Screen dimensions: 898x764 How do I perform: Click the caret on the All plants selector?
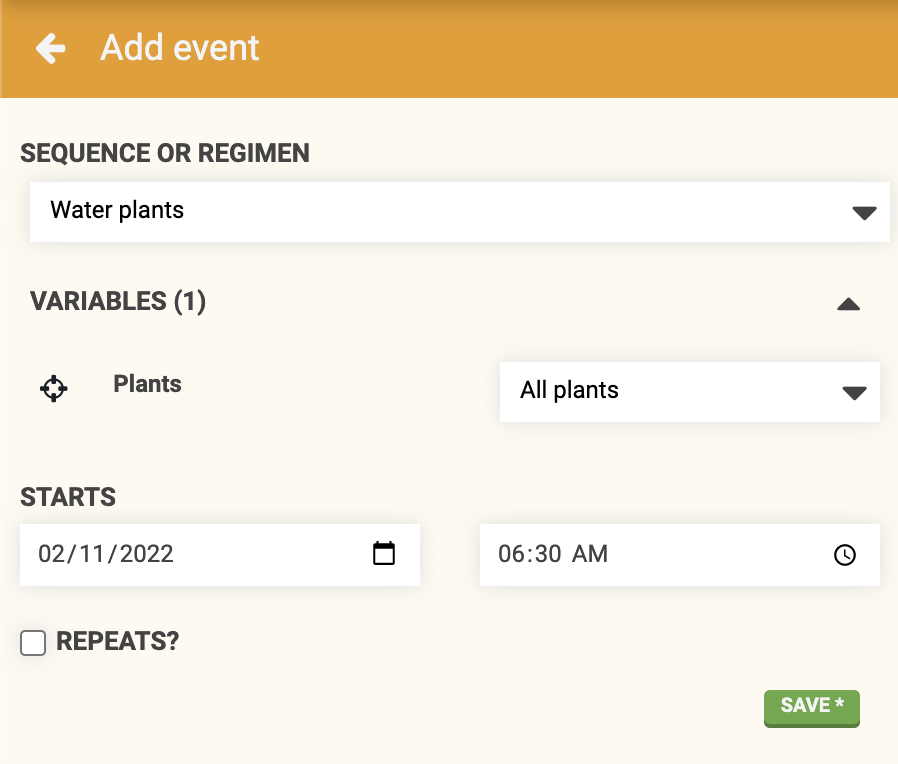[x=854, y=393]
